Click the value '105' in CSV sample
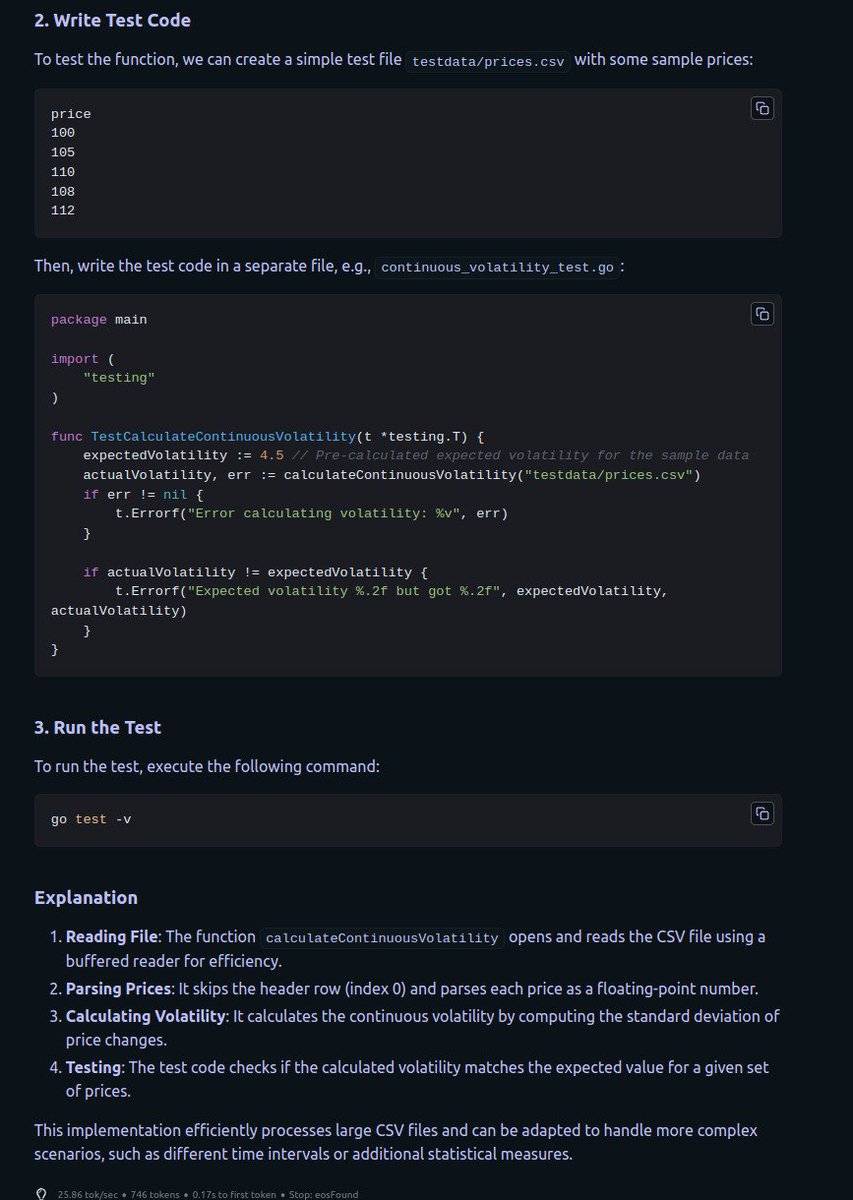This screenshot has height=1200, width=853. click(x=63, y=153)
